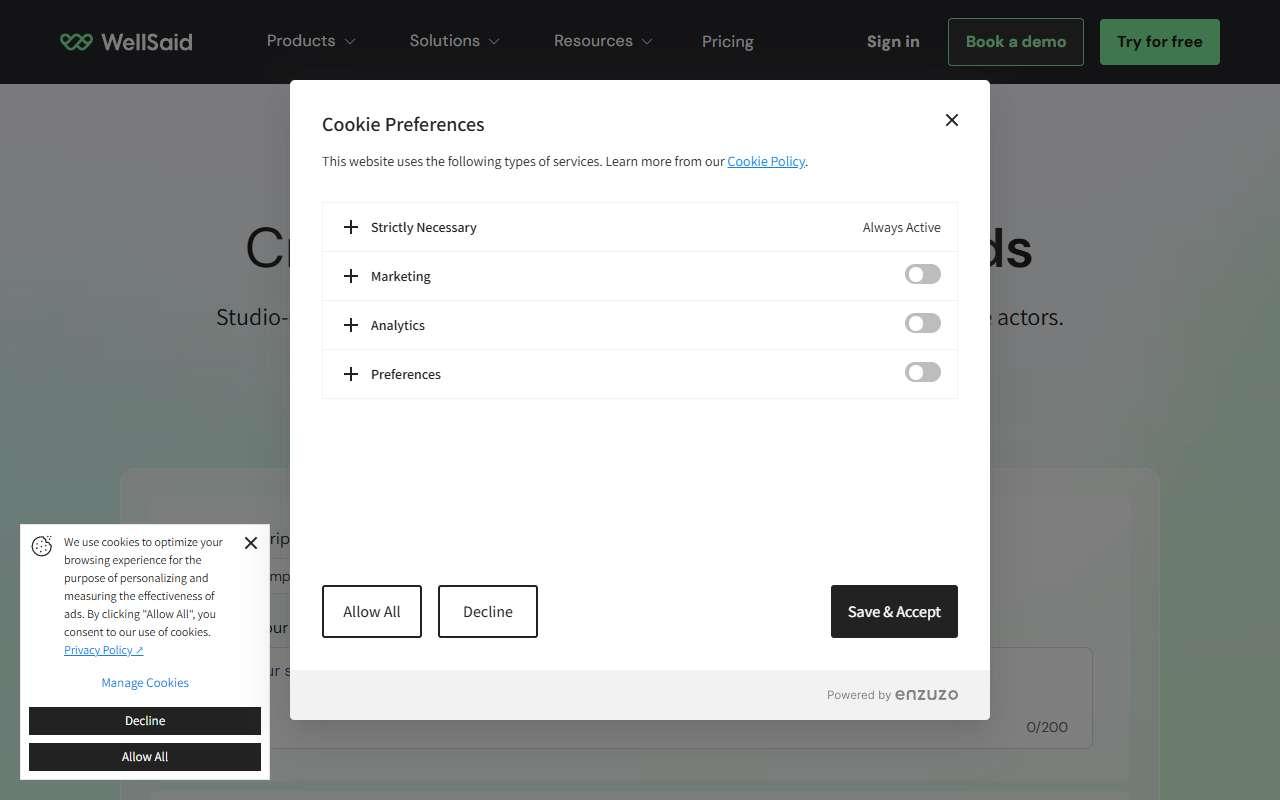Screen dimensions: 1280x800
Task: Click Save & Accept
Action: pos(894,611)
